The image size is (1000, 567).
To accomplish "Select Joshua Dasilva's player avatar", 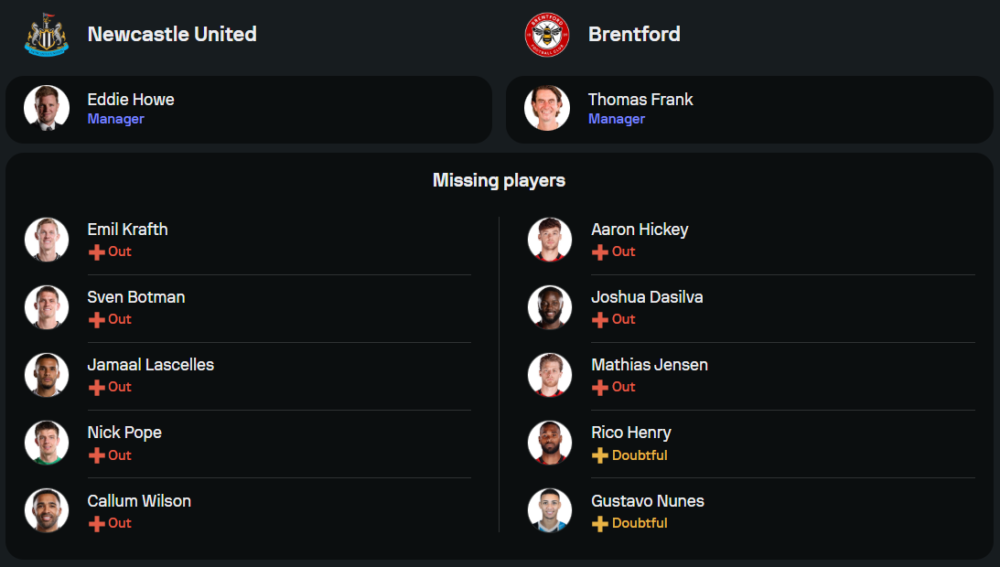I will click(549, 307).
